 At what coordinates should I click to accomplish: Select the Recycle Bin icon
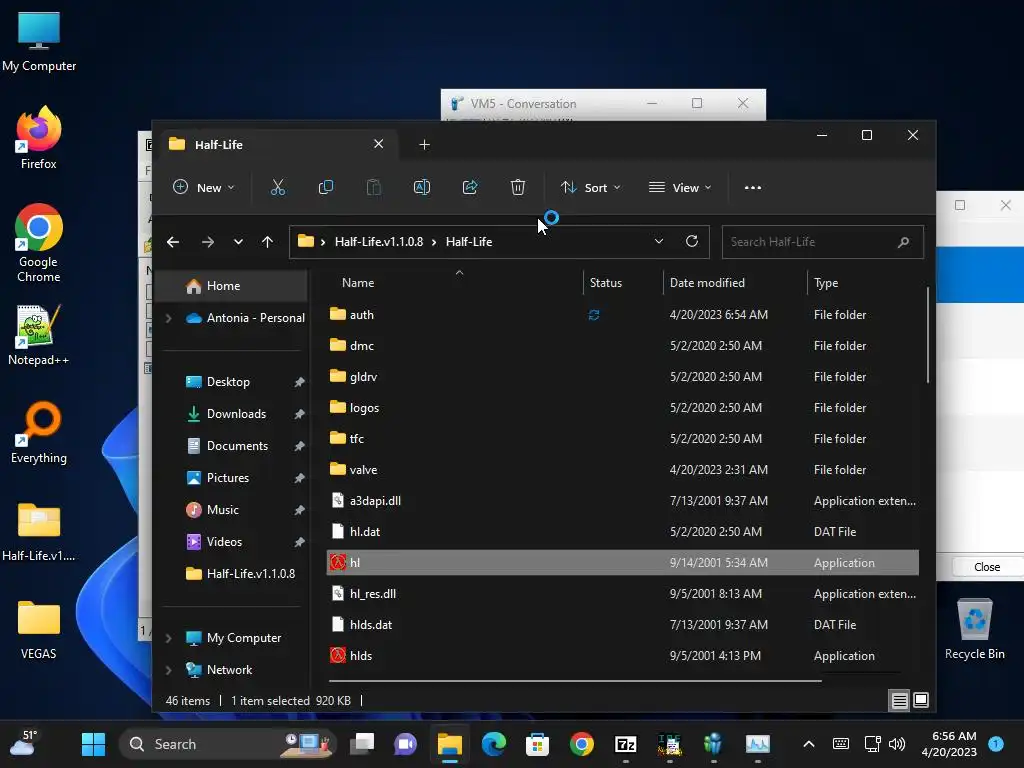(974, 629)
